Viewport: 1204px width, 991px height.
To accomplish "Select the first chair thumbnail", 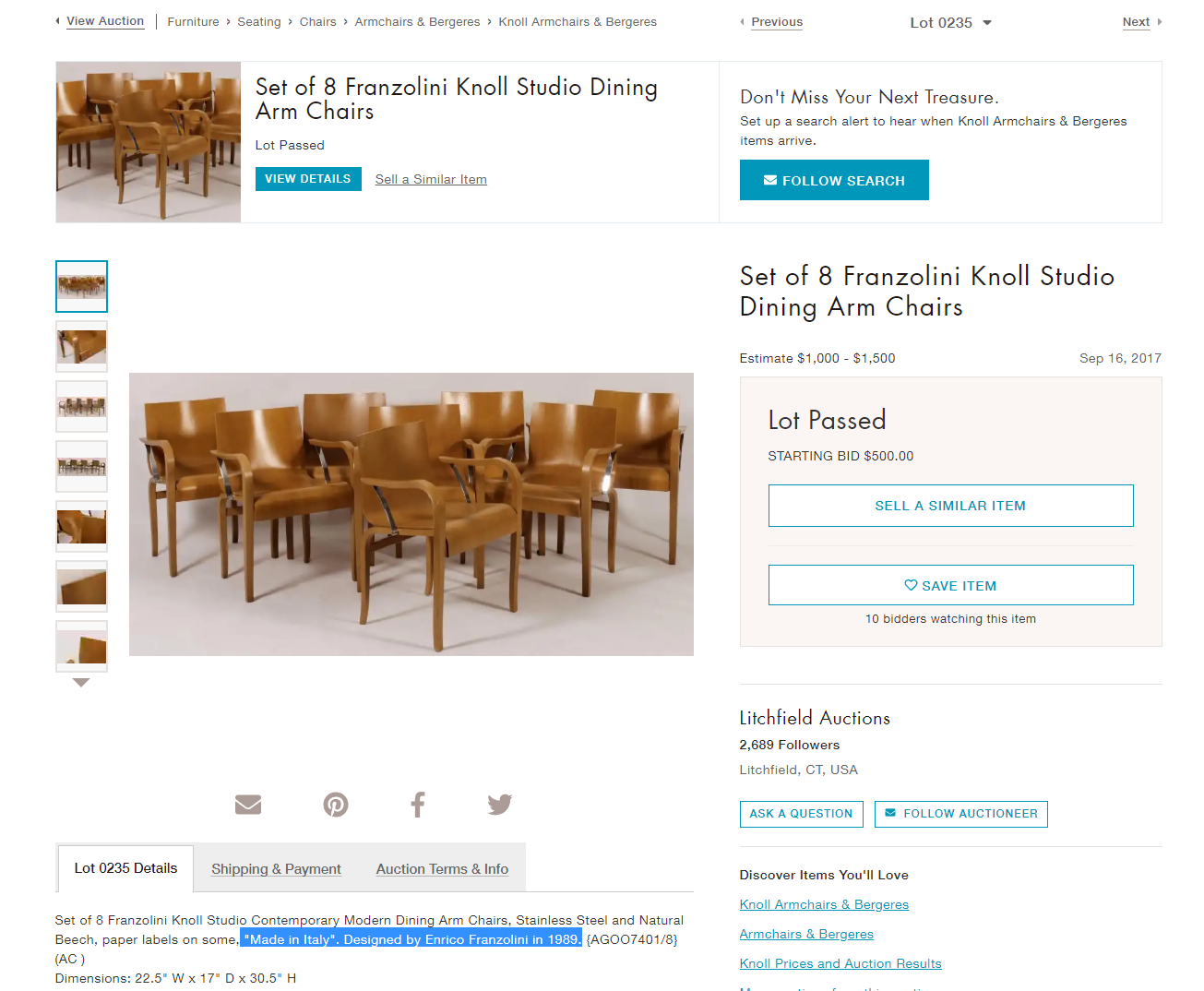I will [x=81, y=286].
